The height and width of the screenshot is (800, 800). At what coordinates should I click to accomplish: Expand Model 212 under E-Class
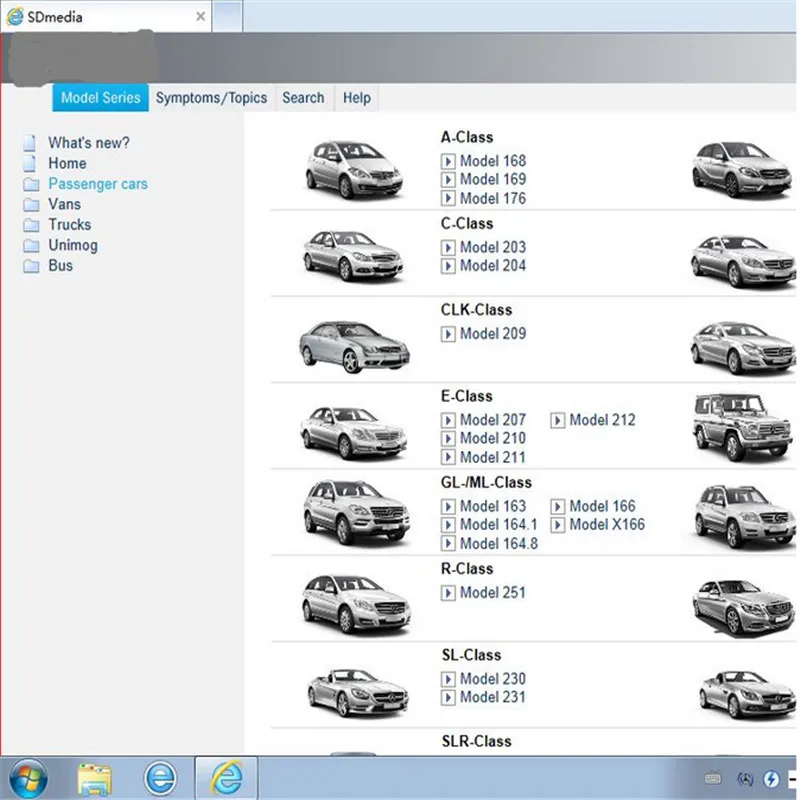[x=603, y=420]
